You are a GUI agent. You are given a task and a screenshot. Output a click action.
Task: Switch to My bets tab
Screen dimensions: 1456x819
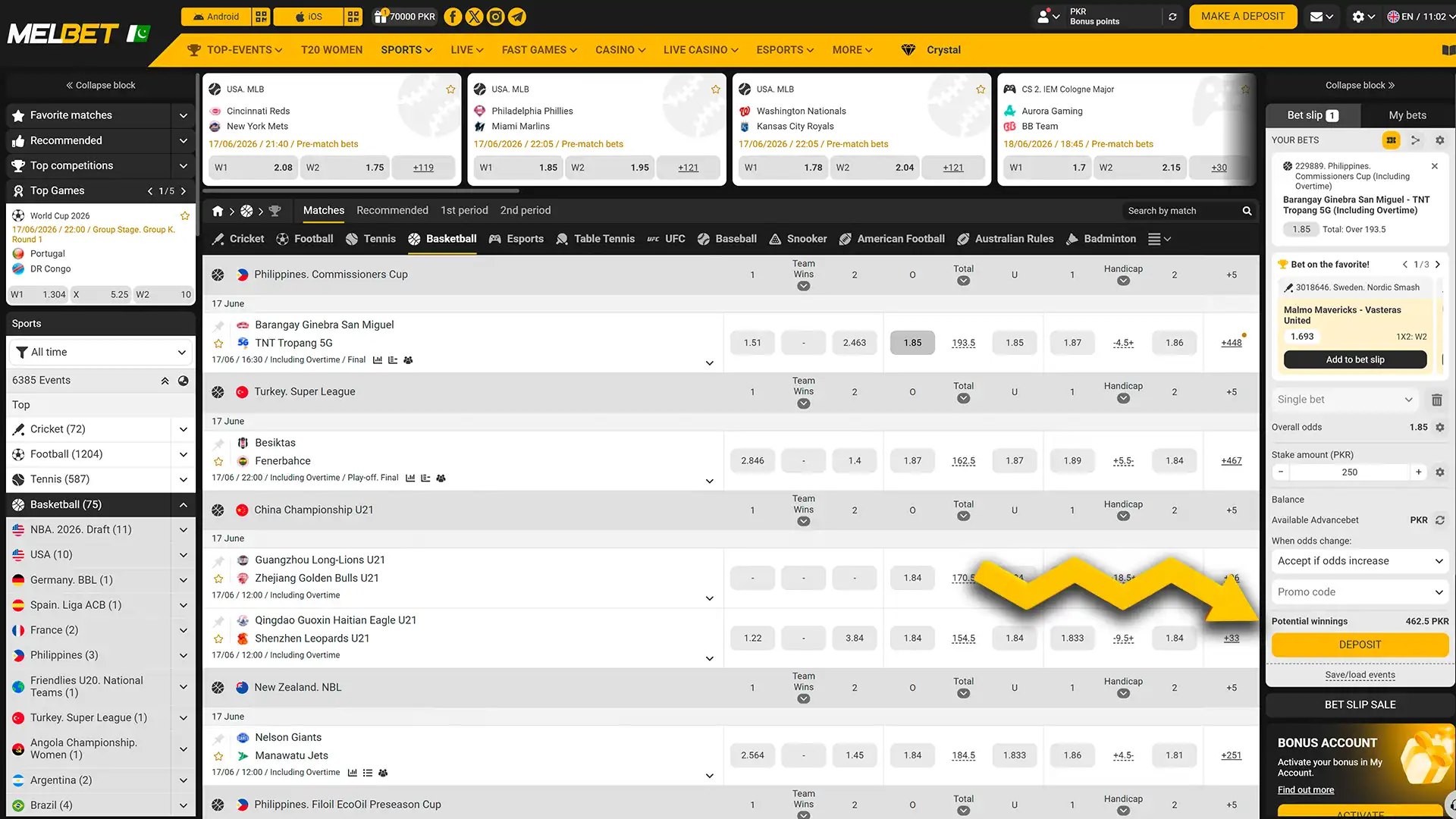1407,115
